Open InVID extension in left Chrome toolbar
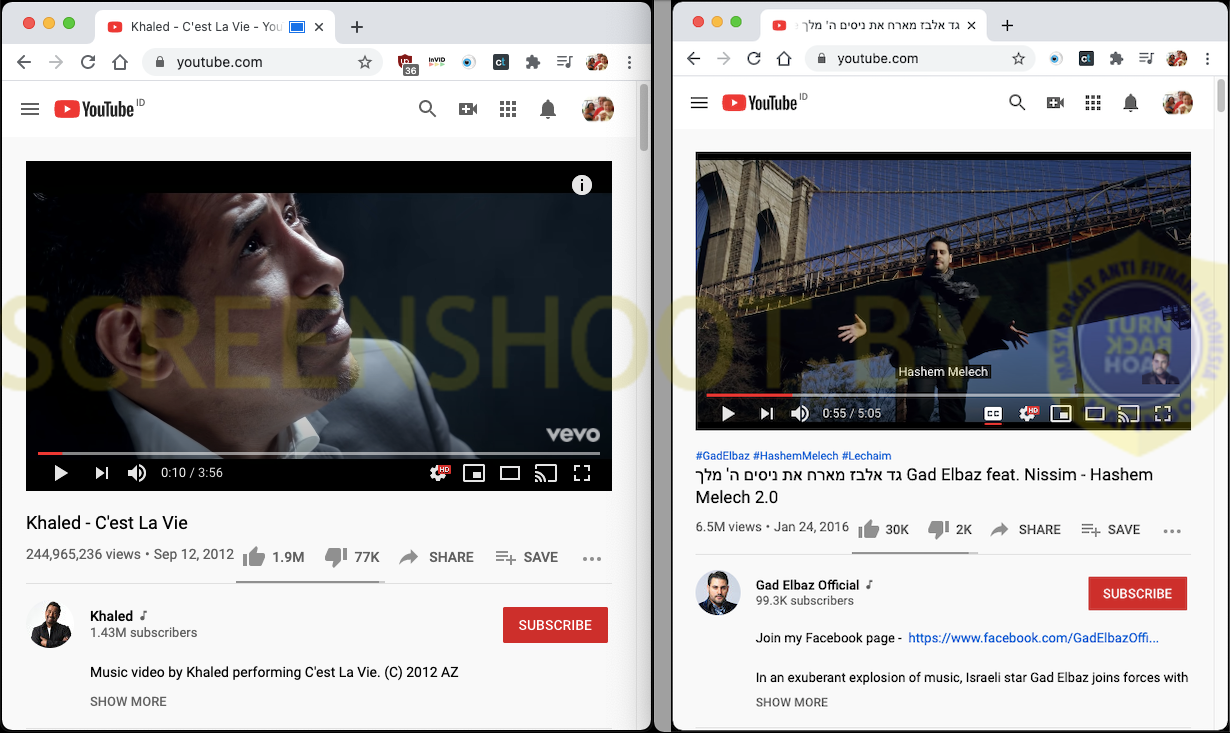 pyautogui.click(x=437, y=62)
